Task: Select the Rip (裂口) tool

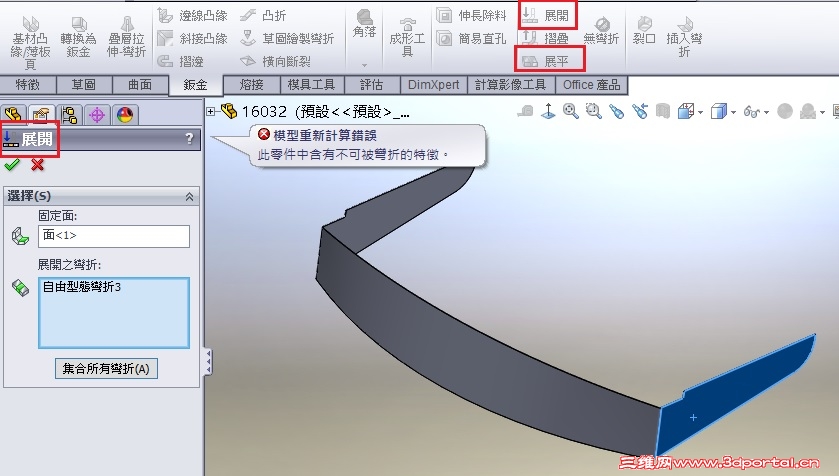Action: pos(644,31)
